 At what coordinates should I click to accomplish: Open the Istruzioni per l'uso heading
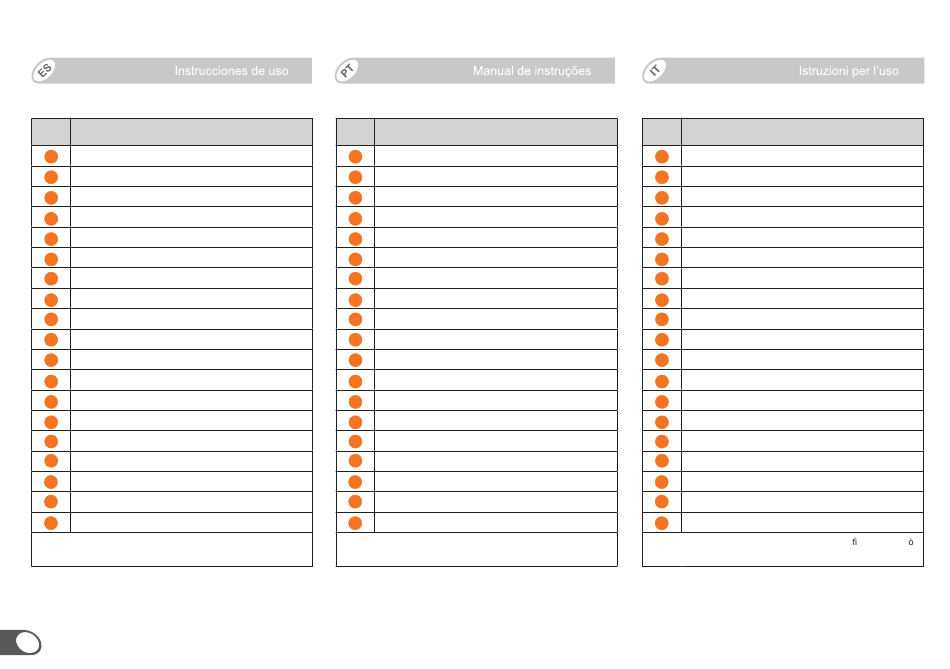(848, 71)
